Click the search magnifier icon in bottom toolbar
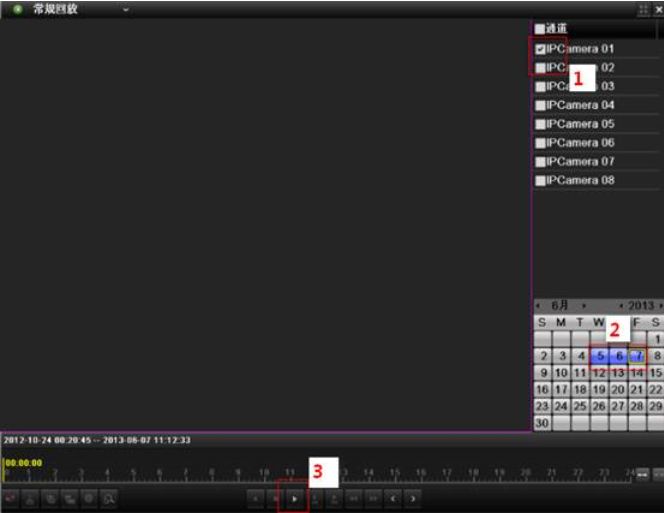Viewport: 664px width, 513px height. 108,497
